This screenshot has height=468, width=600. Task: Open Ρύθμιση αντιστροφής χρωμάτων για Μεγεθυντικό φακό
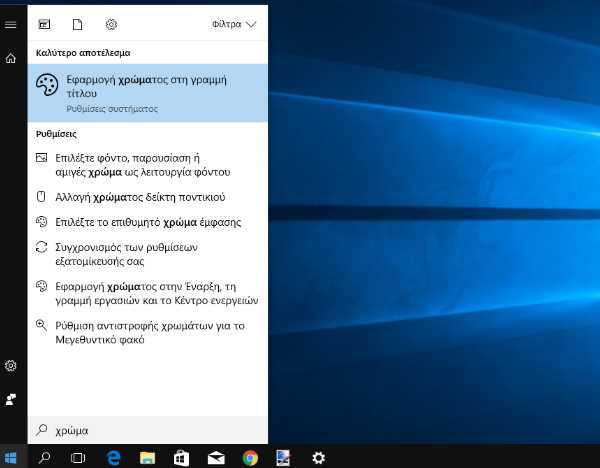pyautogui.click(x=148, y=332)
